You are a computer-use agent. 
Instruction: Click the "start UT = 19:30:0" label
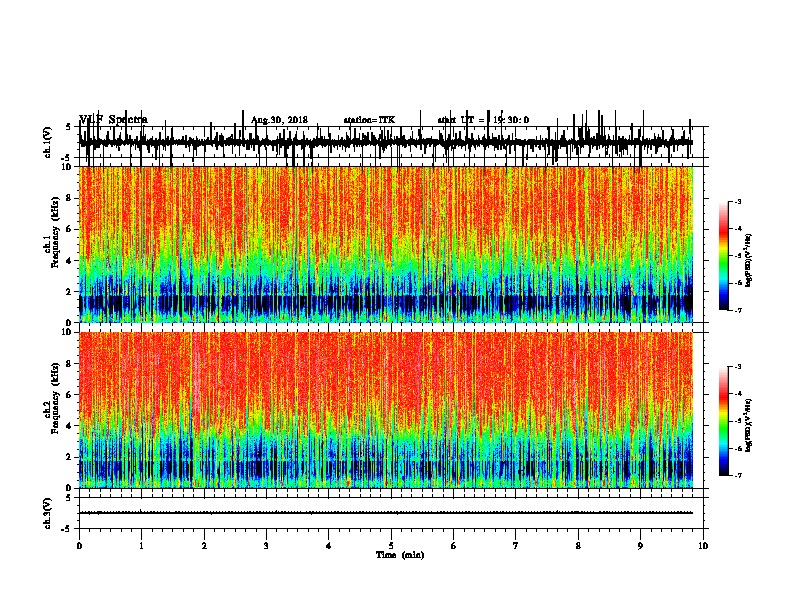(x=483, y=120)
